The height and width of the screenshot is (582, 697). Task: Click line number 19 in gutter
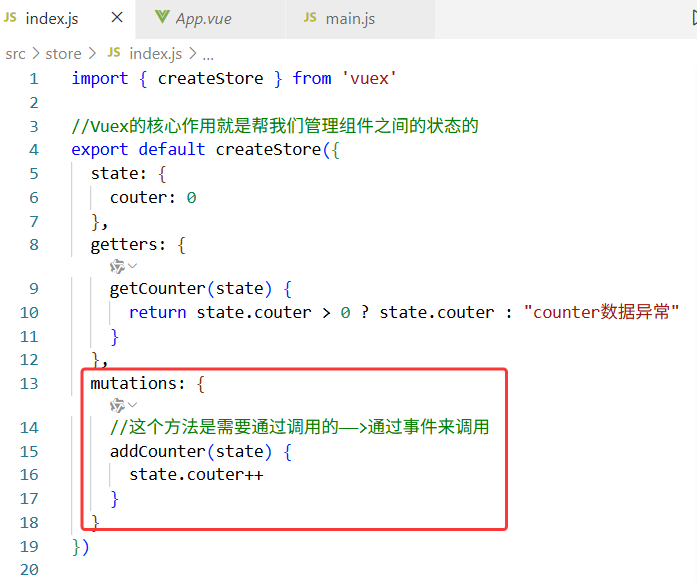click(x=29, y=546)
